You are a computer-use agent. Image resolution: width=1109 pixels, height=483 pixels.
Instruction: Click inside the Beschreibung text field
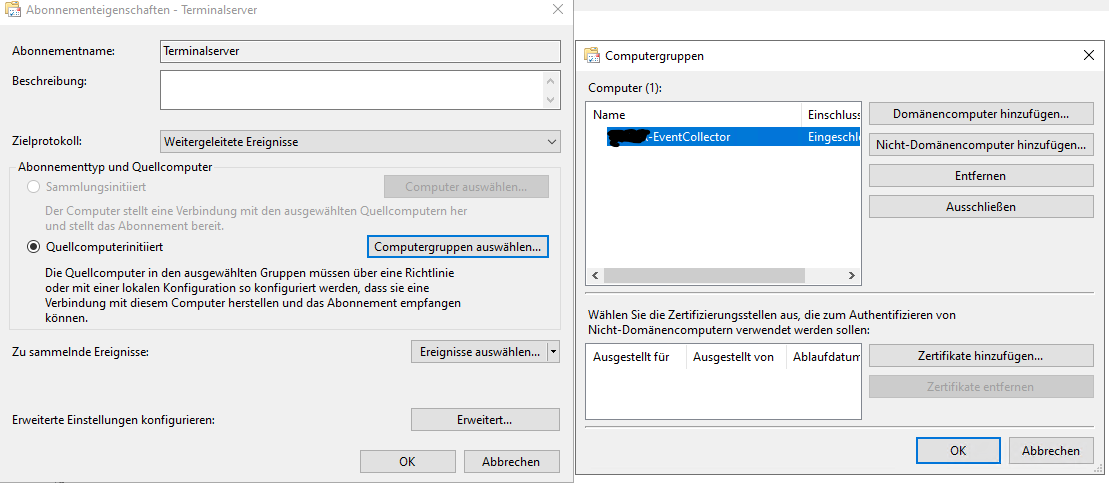352,90
